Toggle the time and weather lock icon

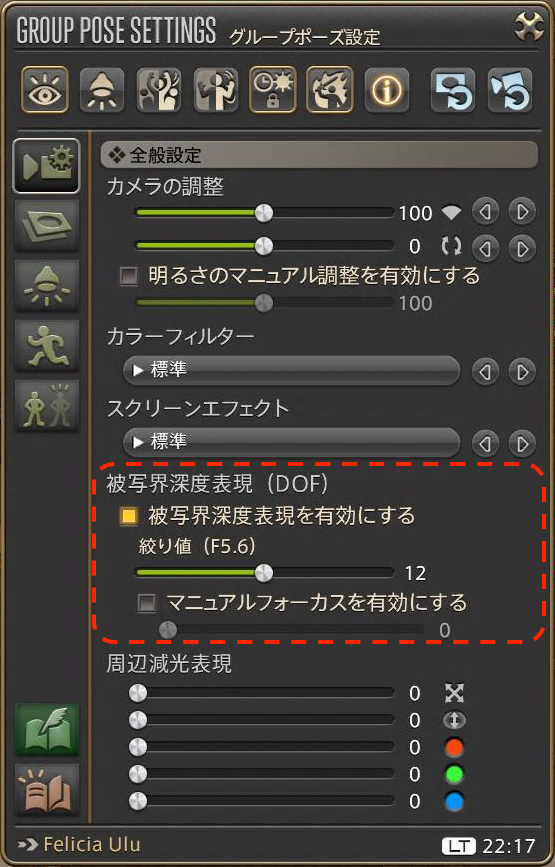point(272,90)
